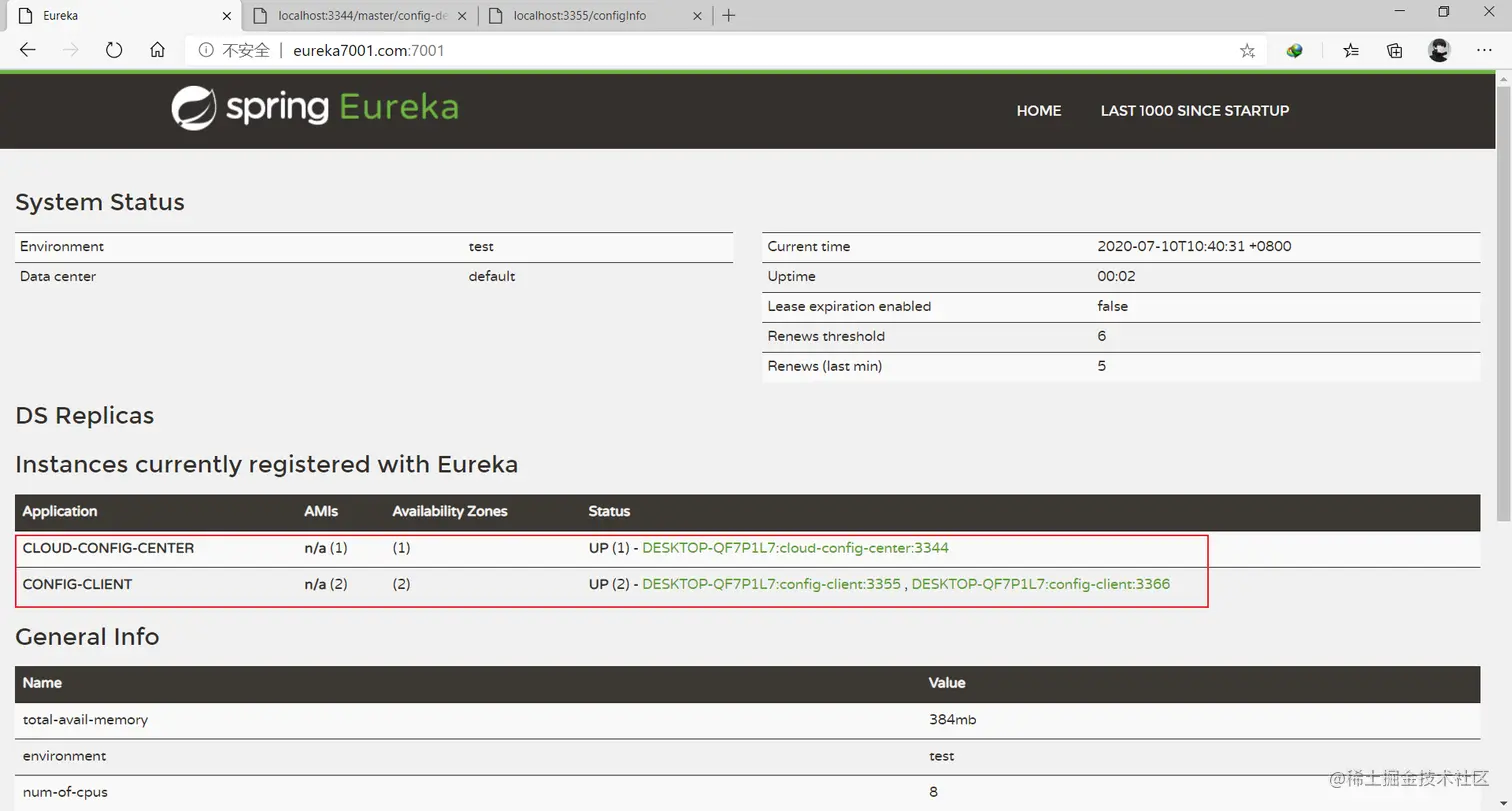Image resolution: width=1512 pixels, height=811 pixels.
Task: Click the Name column header in General Info
Action: [x=42, y=683]
